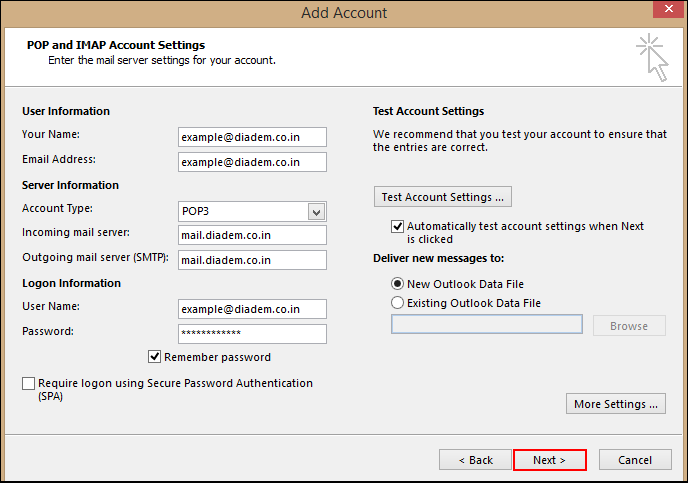The height and width of the screenshot is (483, 688).
Task: Click the cursor sparkle icon in header
Action: [x=651, y=56]
